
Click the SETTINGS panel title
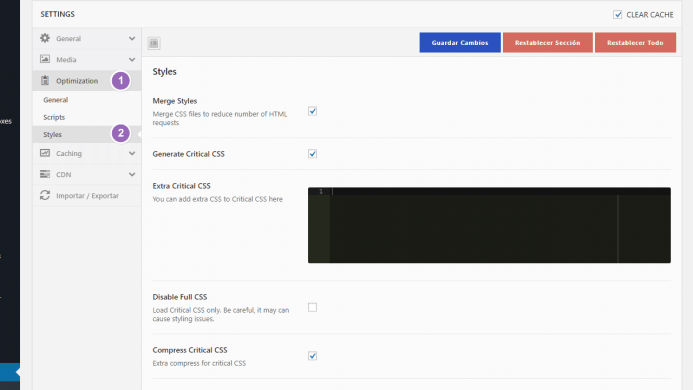point(57,14)
